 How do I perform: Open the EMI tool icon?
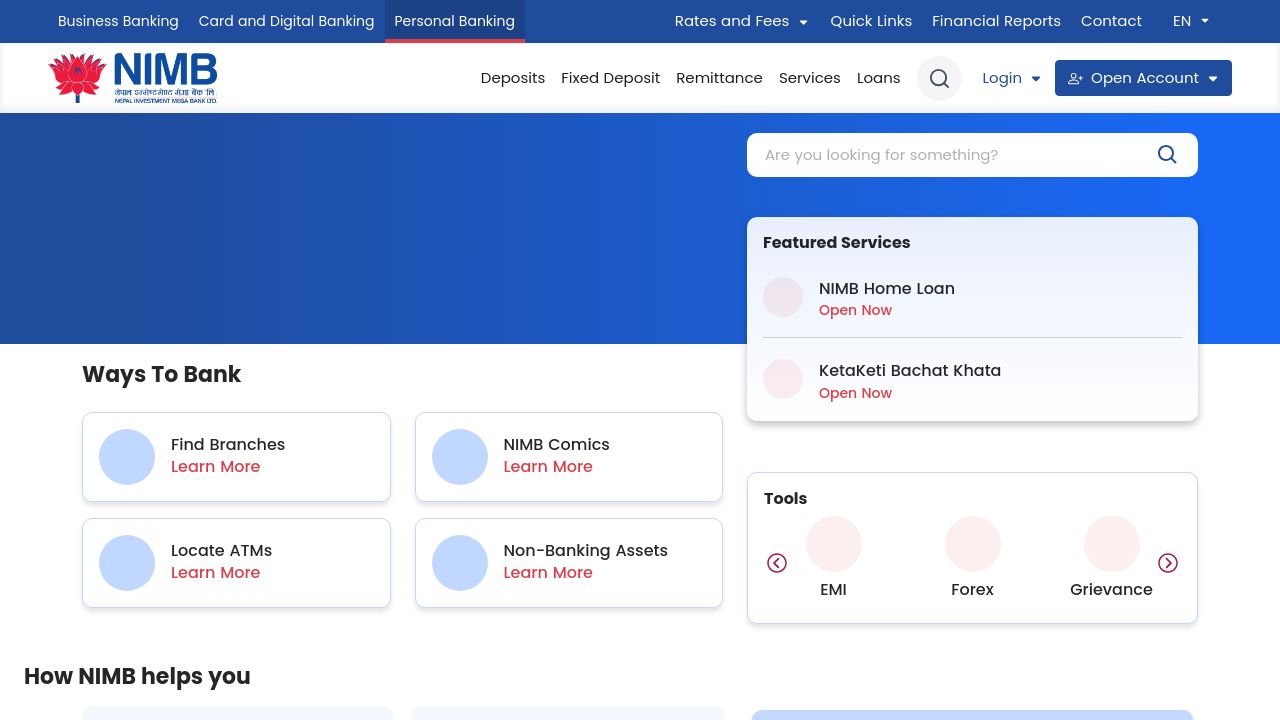834,544
